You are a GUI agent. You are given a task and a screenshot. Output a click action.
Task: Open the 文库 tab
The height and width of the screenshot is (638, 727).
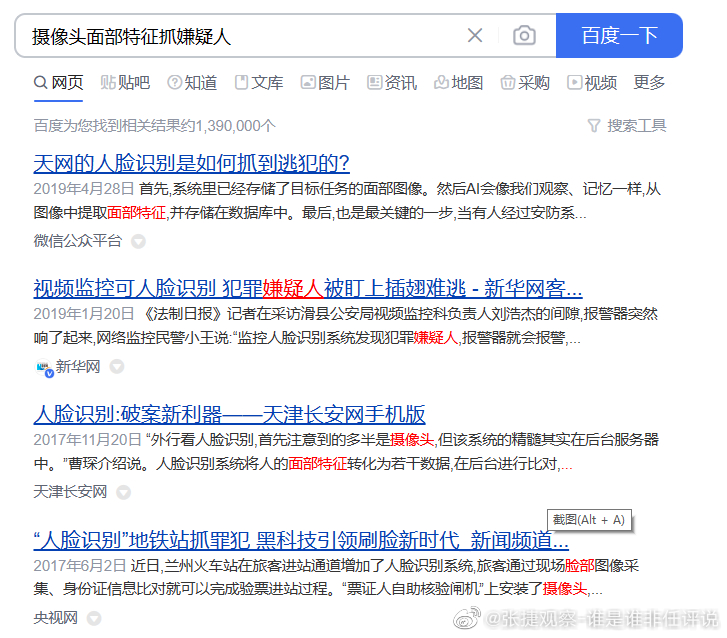point(259,83)
